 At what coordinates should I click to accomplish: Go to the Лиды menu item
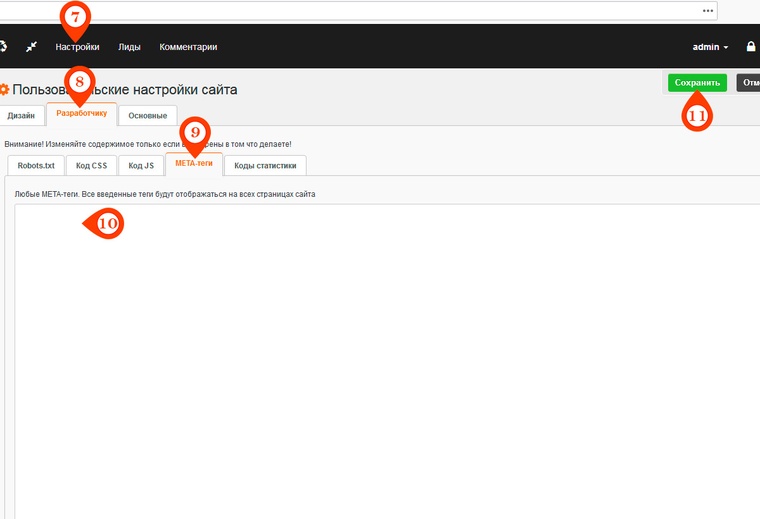[129, 47]
